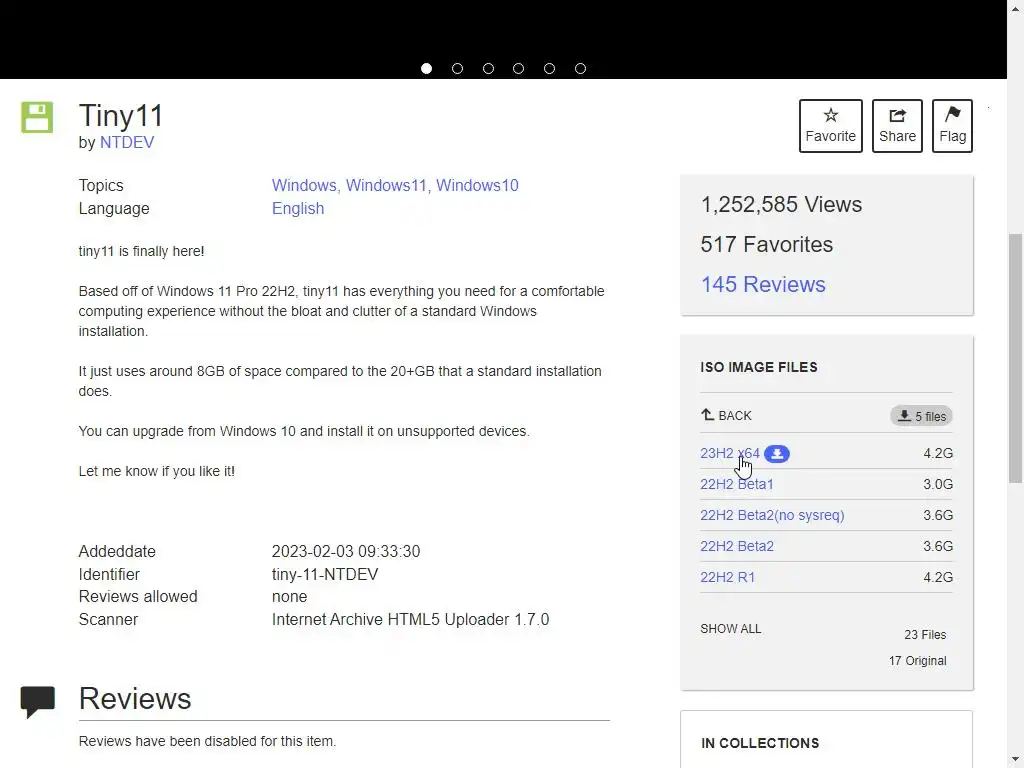Open the Windows topic link
This screenshot has height=768, width=1024.
point(305,185)
